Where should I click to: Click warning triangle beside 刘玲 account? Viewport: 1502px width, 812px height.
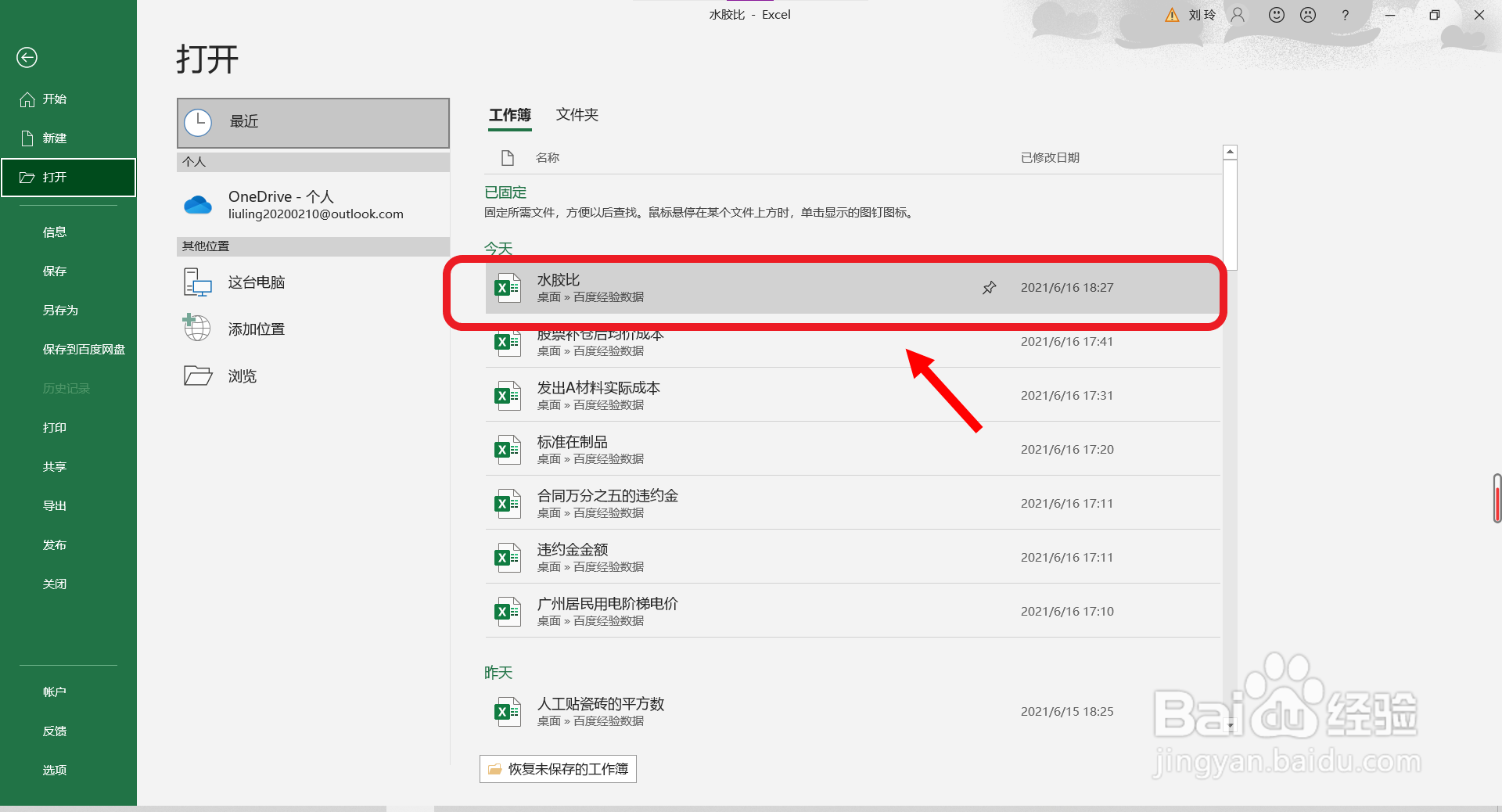pos(1171,15)
